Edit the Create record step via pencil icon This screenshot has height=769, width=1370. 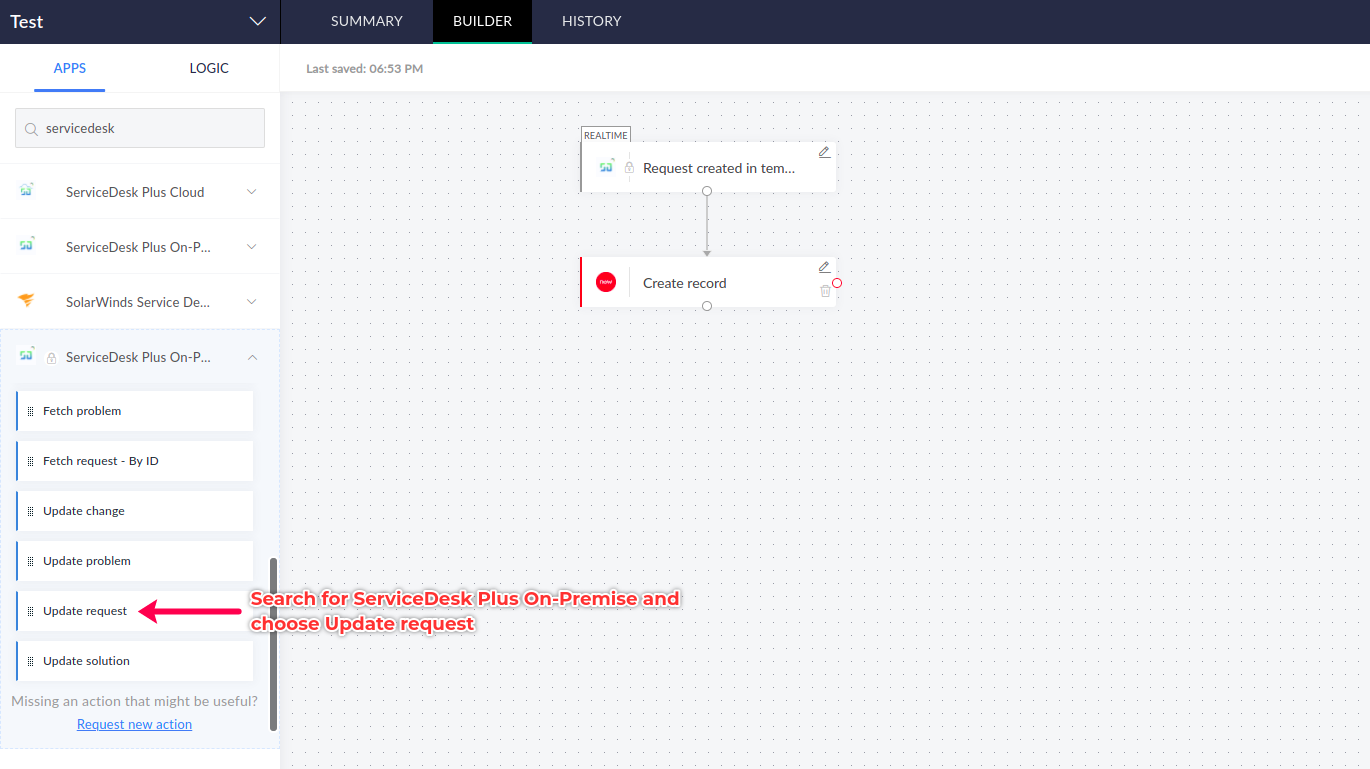point(824,267)
